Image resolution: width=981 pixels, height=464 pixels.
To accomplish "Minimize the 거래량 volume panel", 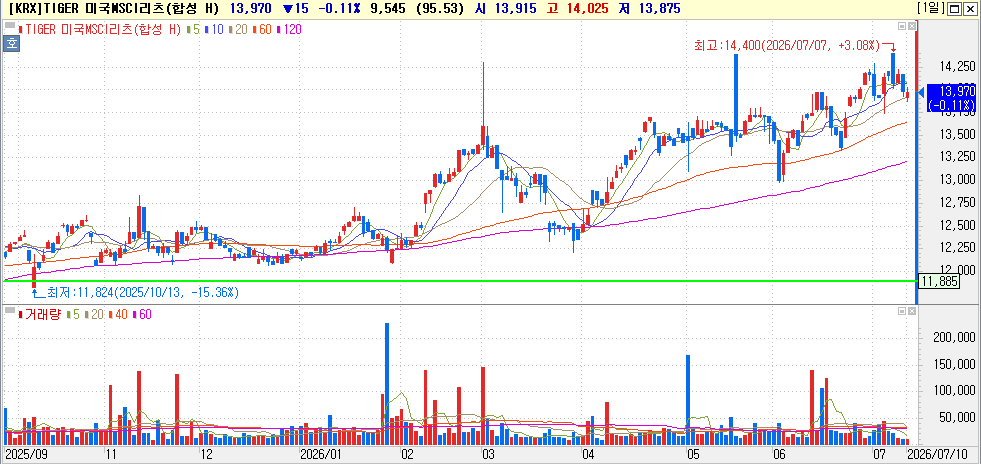I will (902, 311).
